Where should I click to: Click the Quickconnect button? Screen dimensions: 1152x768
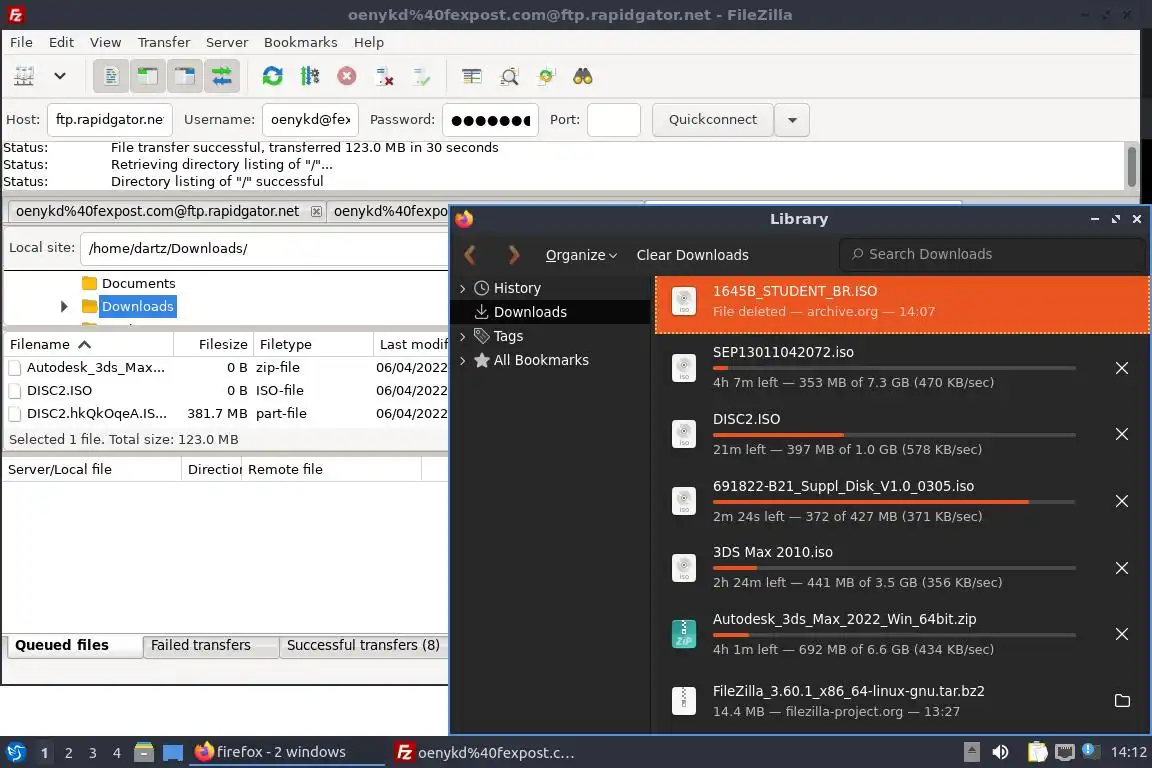pyautogui.click(x=713, y=120)
